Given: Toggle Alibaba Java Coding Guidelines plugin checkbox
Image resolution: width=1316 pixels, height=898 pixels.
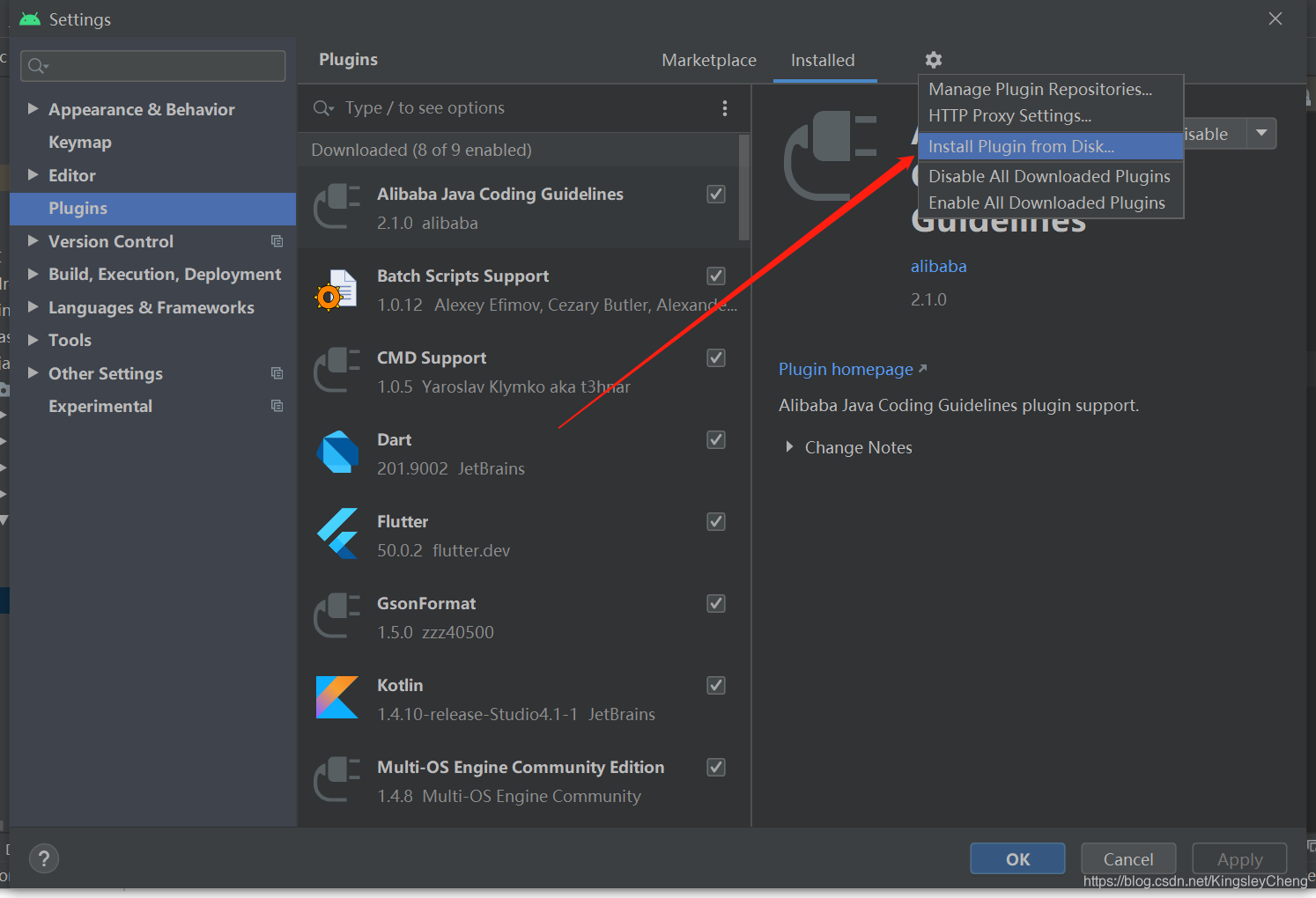Looking at the screenshot, I should tap(716, 194).
